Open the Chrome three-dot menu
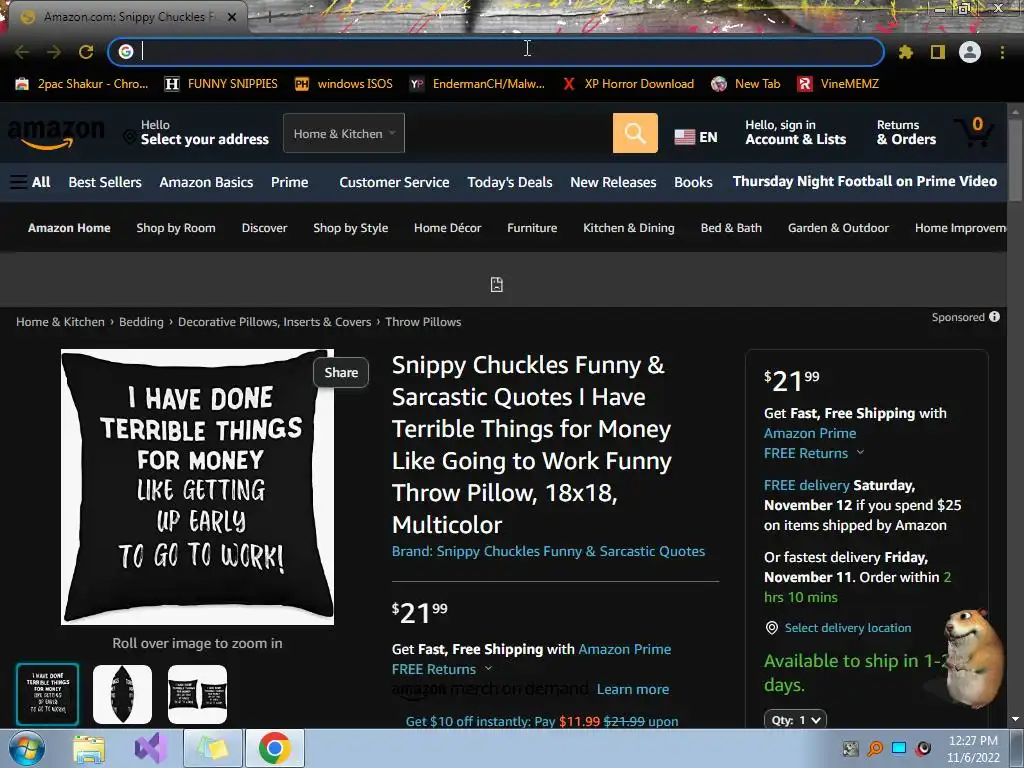 coord(1002,52)
